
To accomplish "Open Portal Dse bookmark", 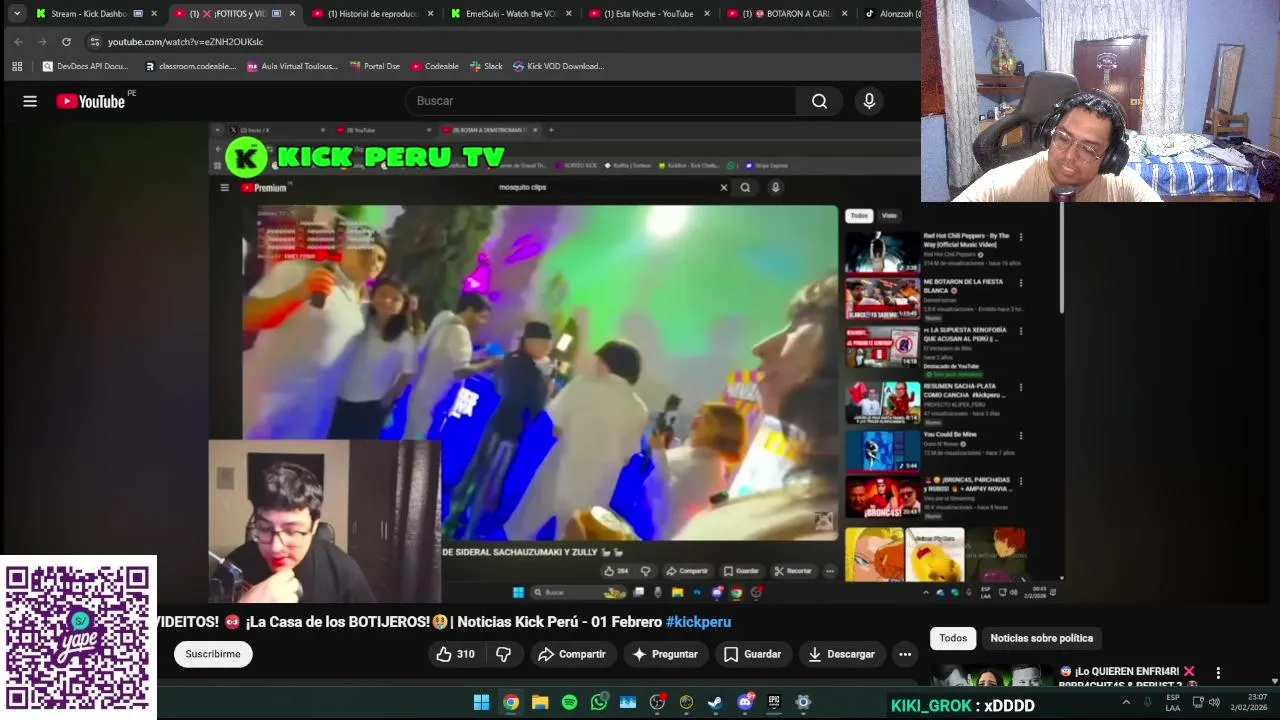I will click(x=374, y=66).
